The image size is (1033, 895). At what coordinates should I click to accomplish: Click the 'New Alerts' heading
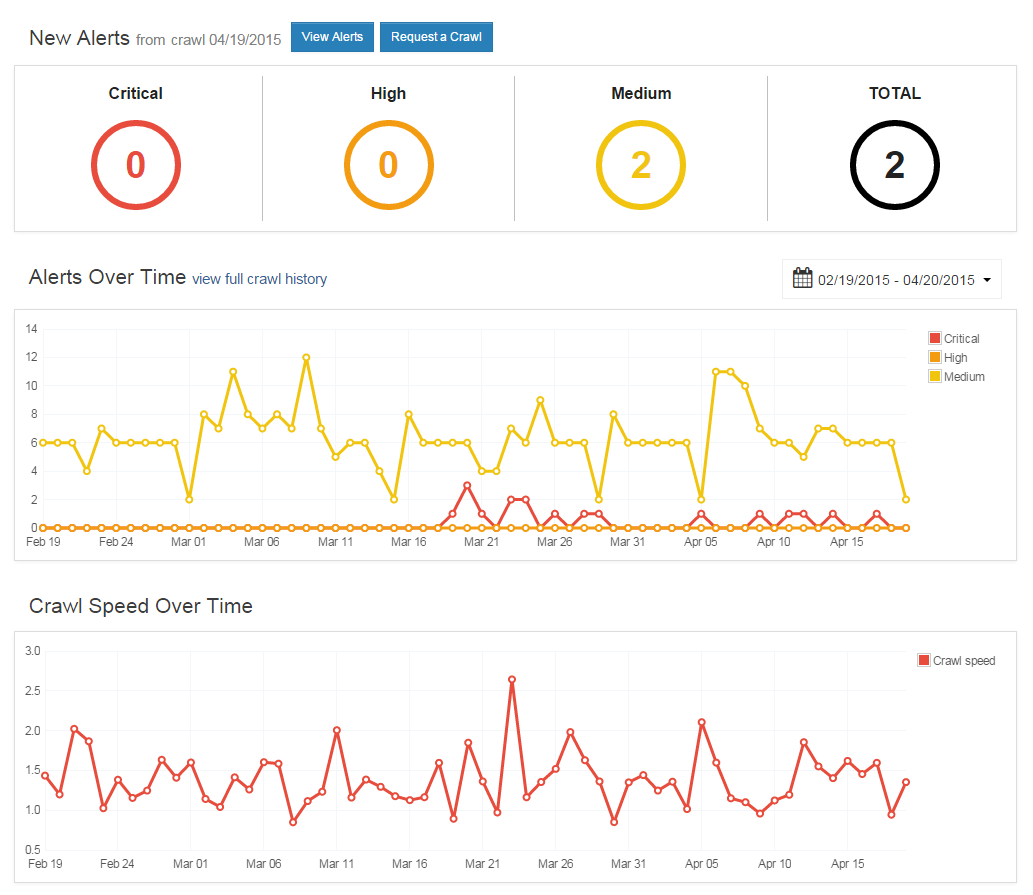coord(79,38)
